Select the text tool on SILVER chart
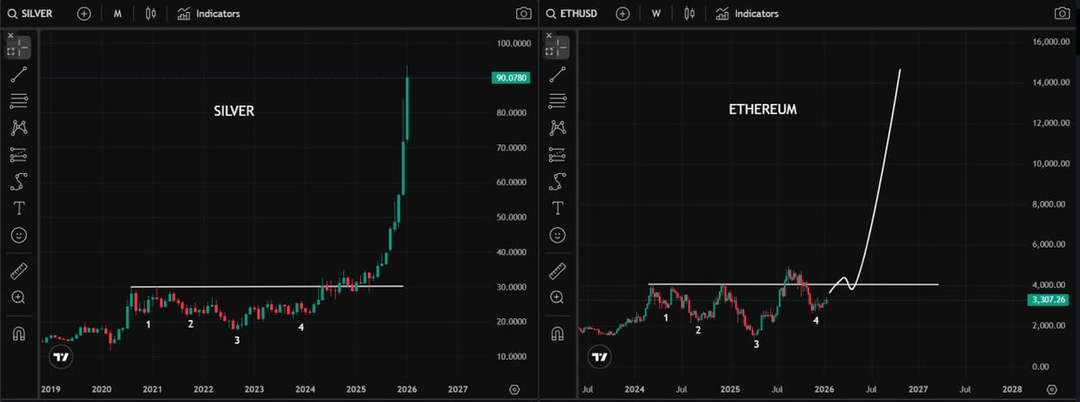The image size is (1080, 402). tap(19, 208)
